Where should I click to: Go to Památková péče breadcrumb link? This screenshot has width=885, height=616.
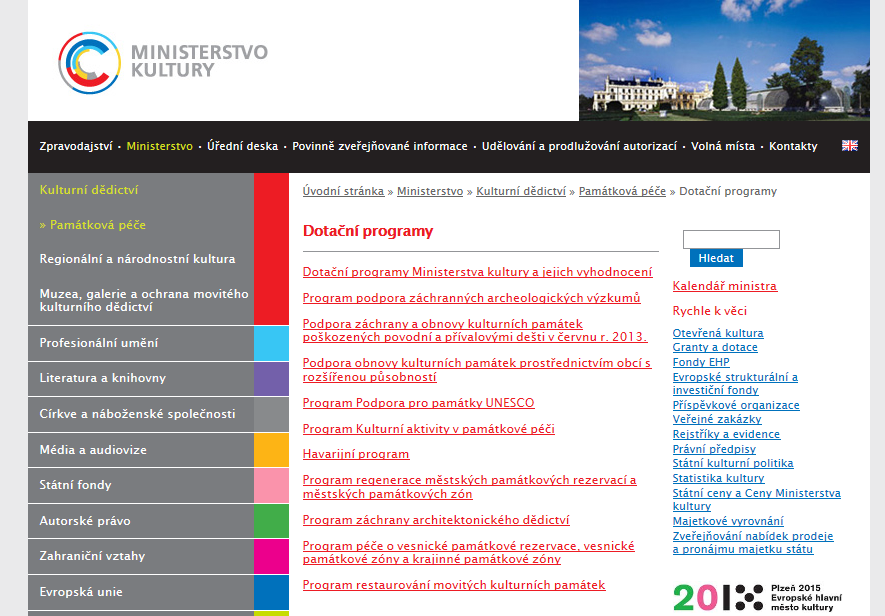(x=622, y=191)
